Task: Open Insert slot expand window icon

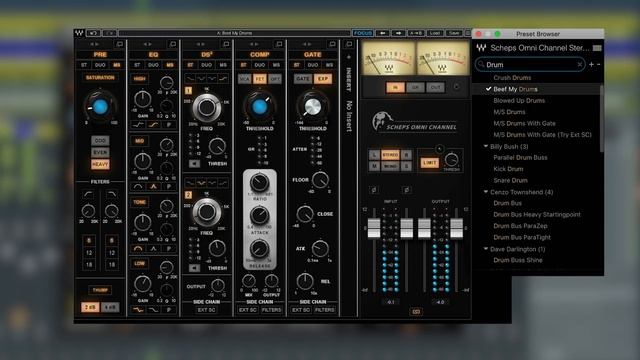Action: tap(349, 44)
